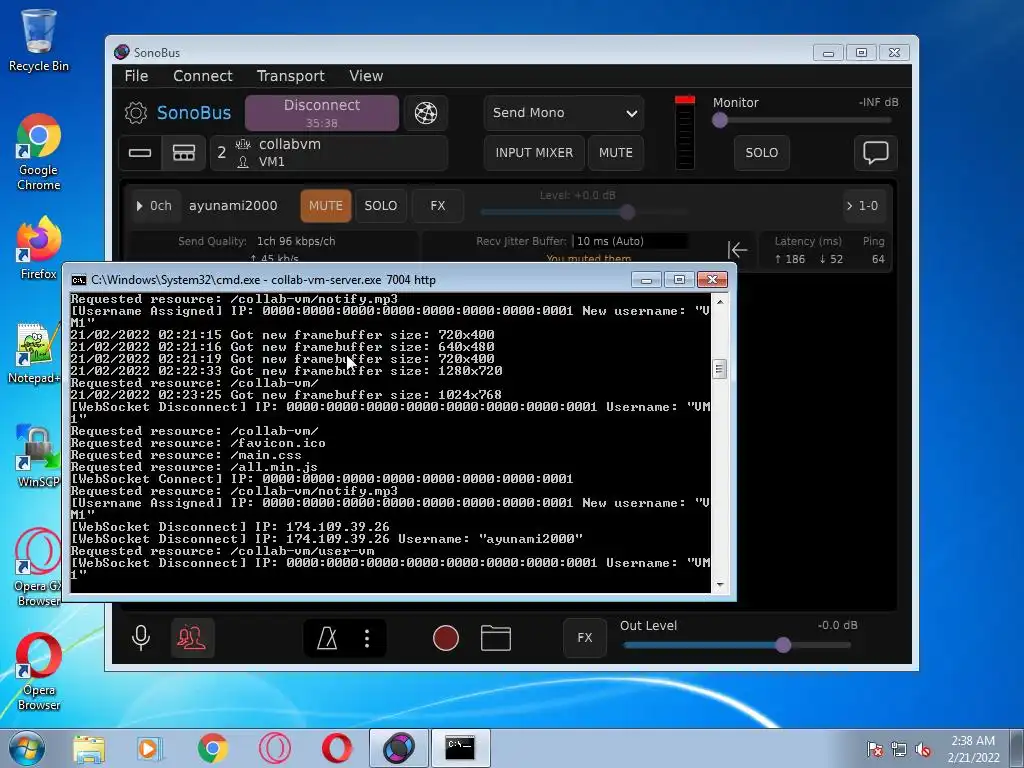Click the network tray icon
Screen dimensions: 1024x768
point(899,749)
